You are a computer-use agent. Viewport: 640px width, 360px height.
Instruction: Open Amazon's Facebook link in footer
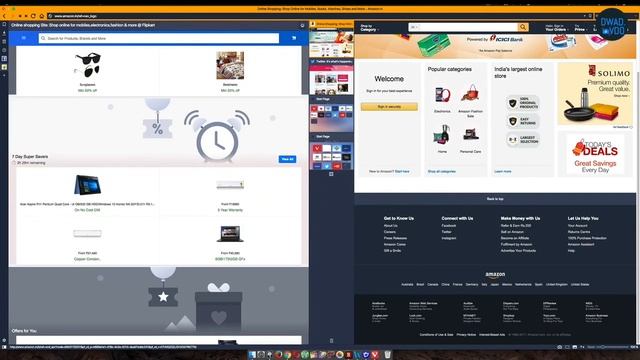pos(449,226)
